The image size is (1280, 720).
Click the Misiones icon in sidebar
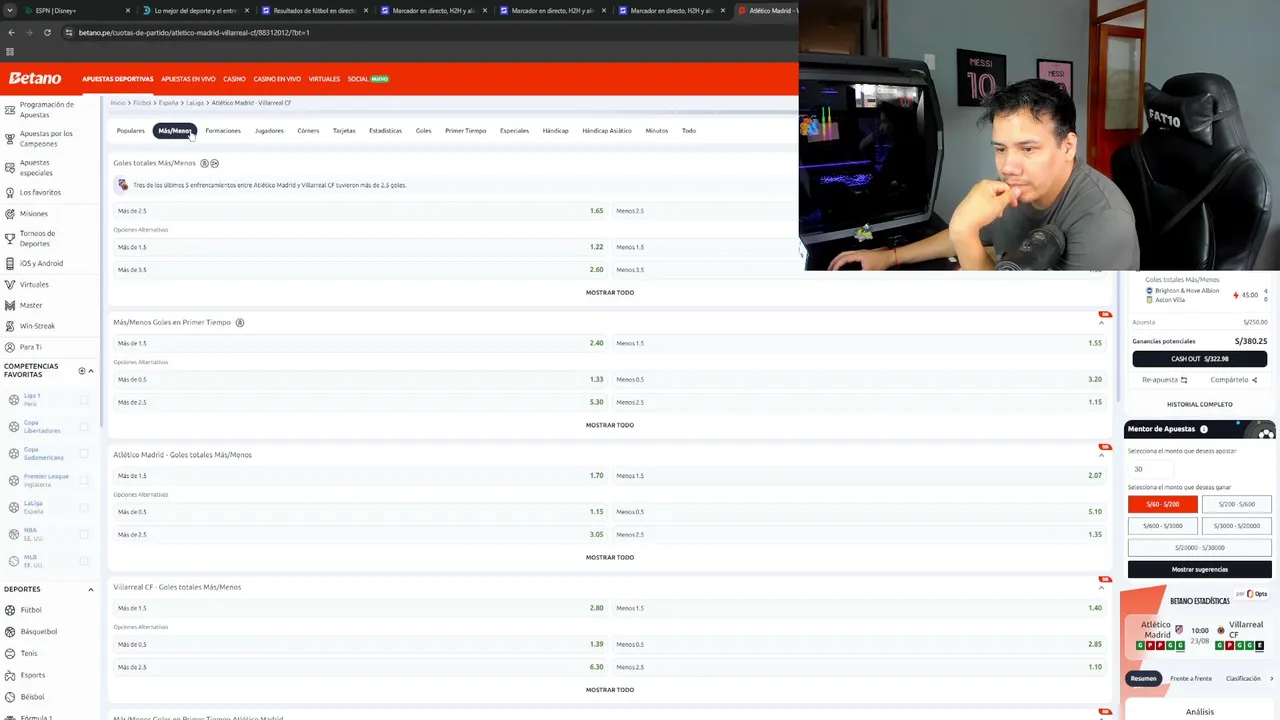tap(10, 213)
